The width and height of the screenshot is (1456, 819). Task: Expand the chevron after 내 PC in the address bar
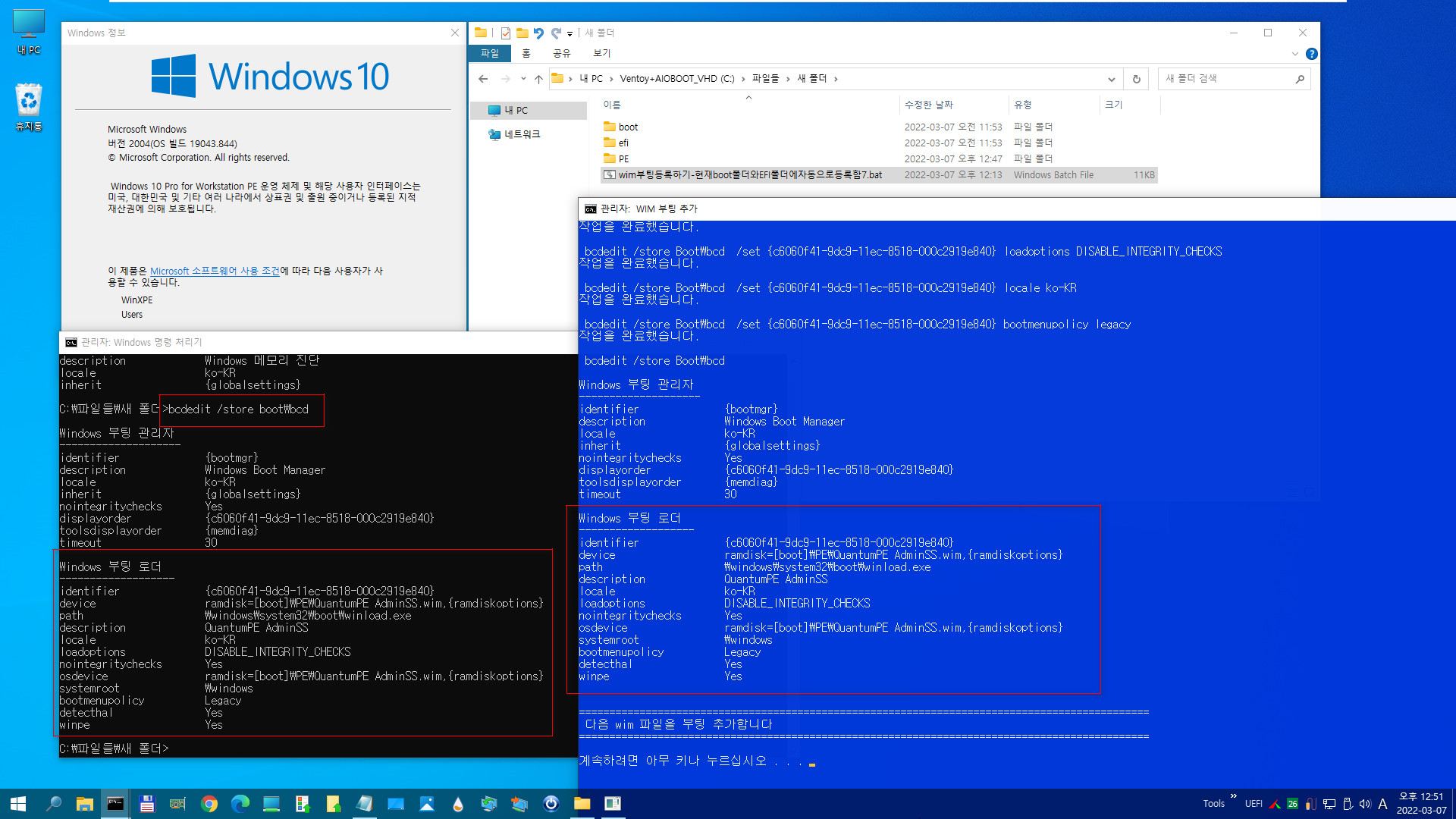coord(612,79)
